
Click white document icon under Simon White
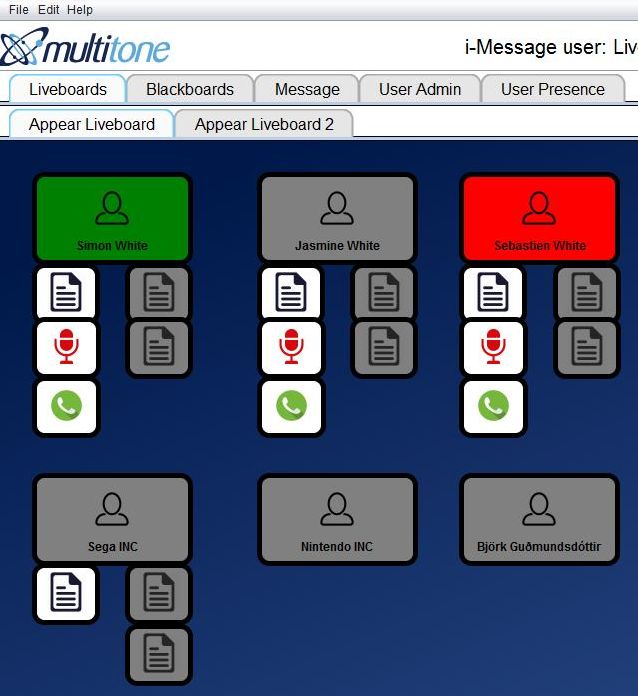click(x=66, y=293)
